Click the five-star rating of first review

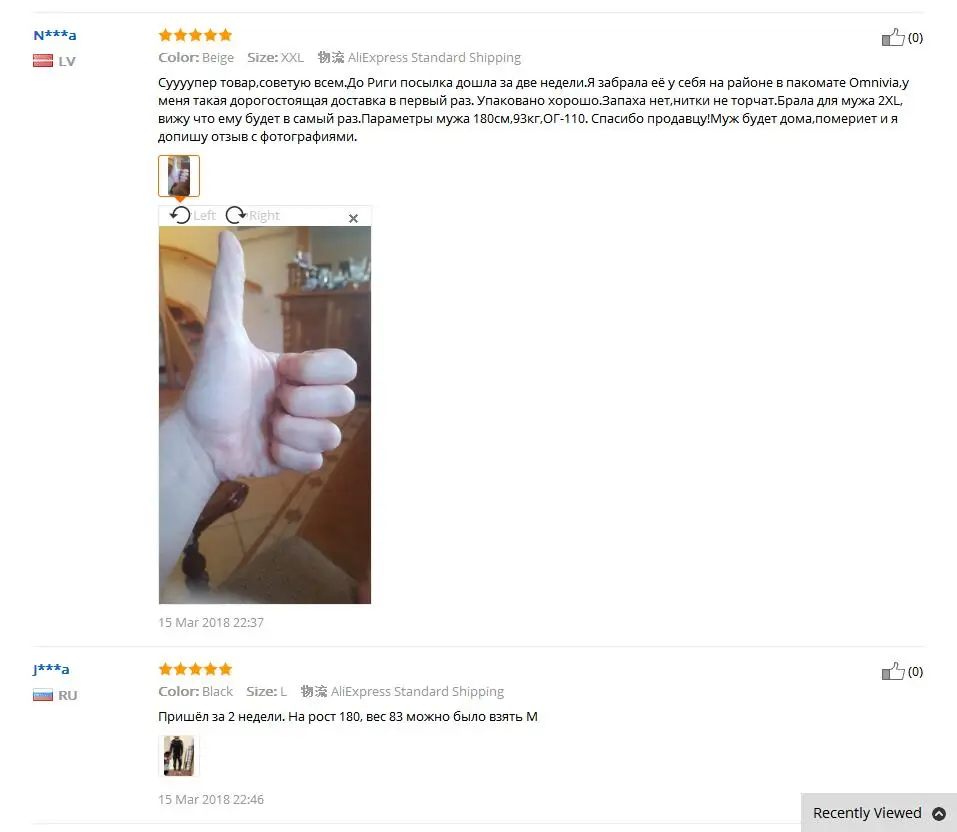click(195, 35)
